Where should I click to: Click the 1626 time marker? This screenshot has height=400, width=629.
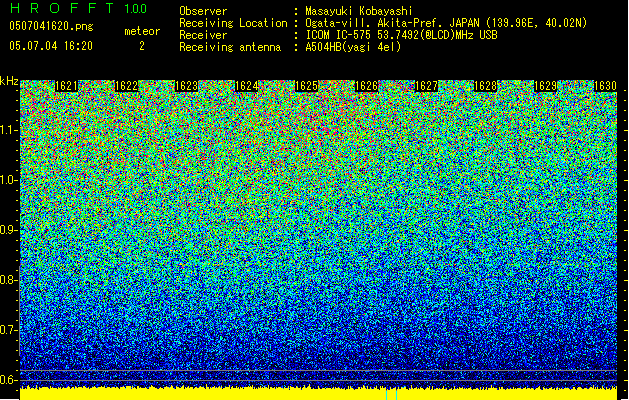tap(366, 86)
